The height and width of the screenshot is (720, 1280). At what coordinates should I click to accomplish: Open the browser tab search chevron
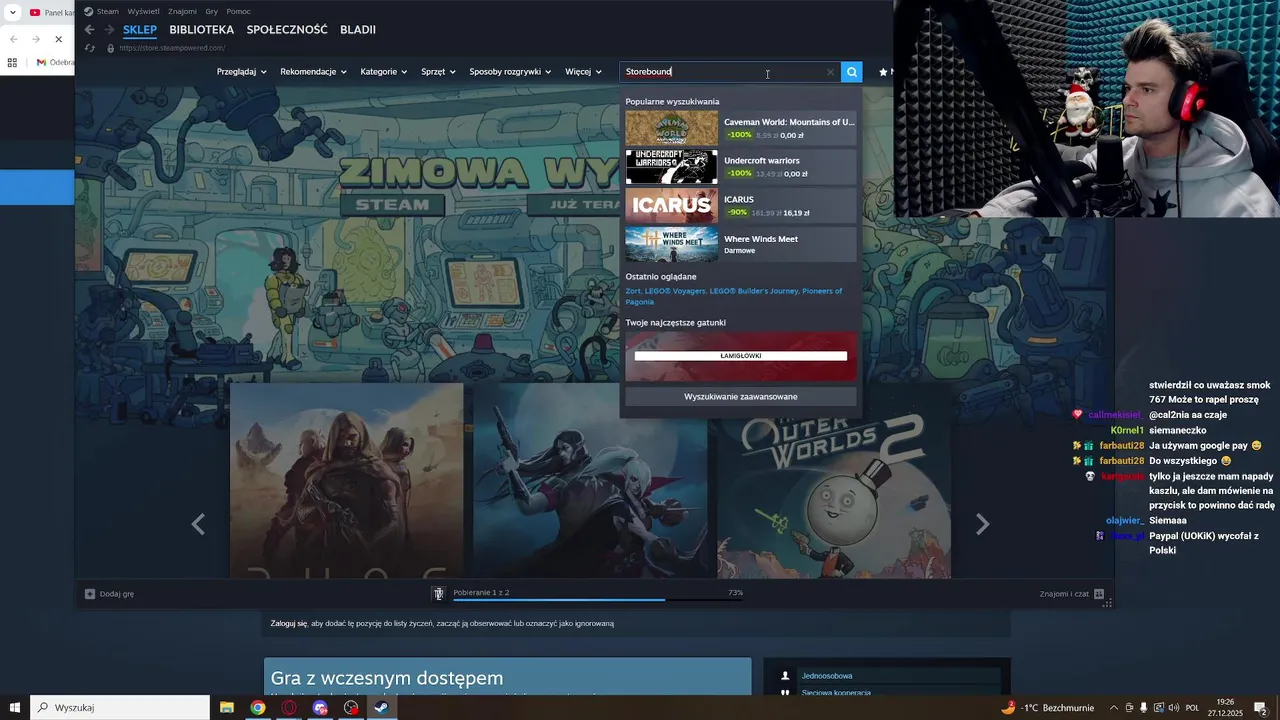pyautogui.click(x=13, y=12)
